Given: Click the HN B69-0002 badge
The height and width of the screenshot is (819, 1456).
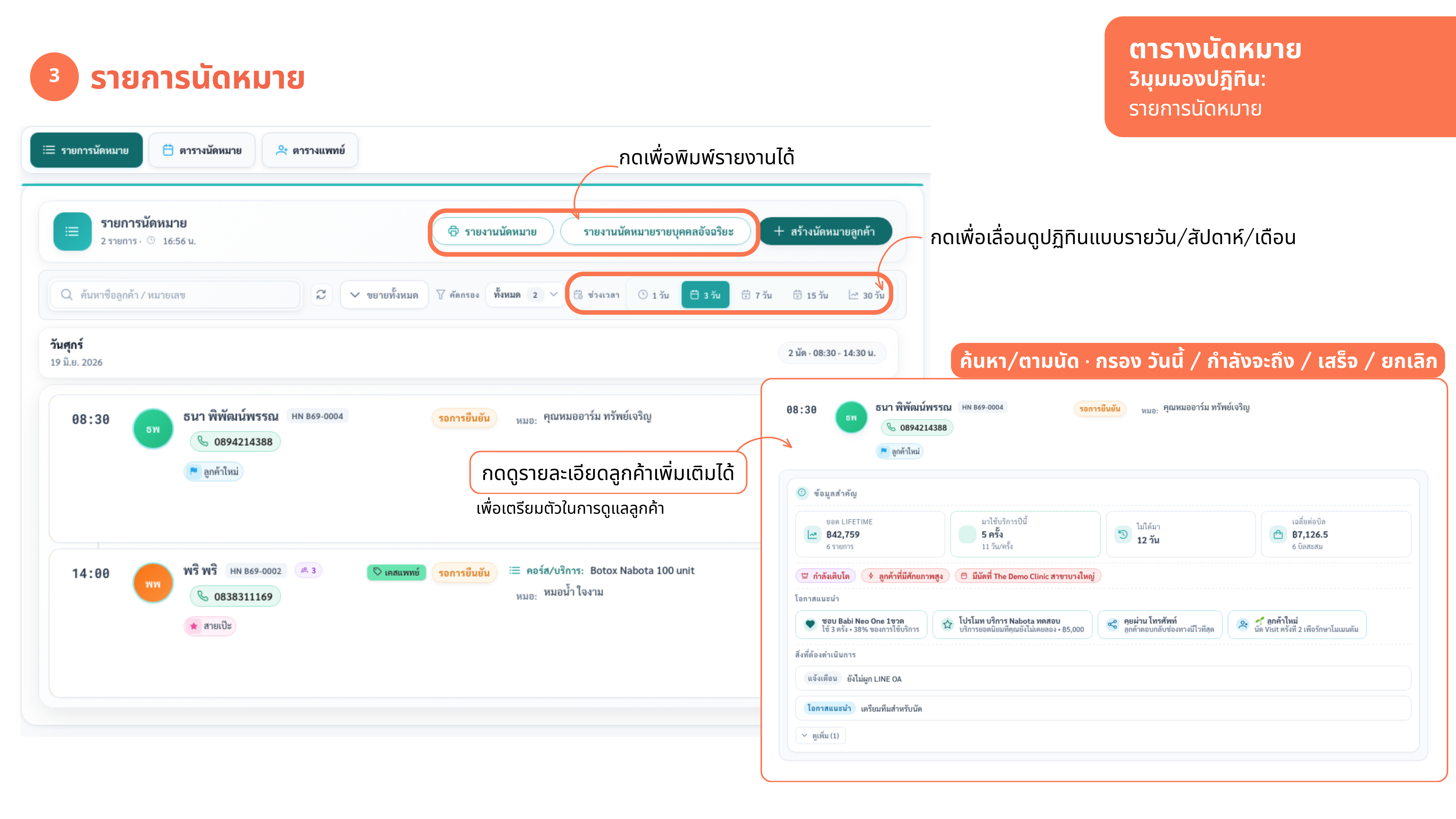Looking at the screenshot, I should [256, 571].
